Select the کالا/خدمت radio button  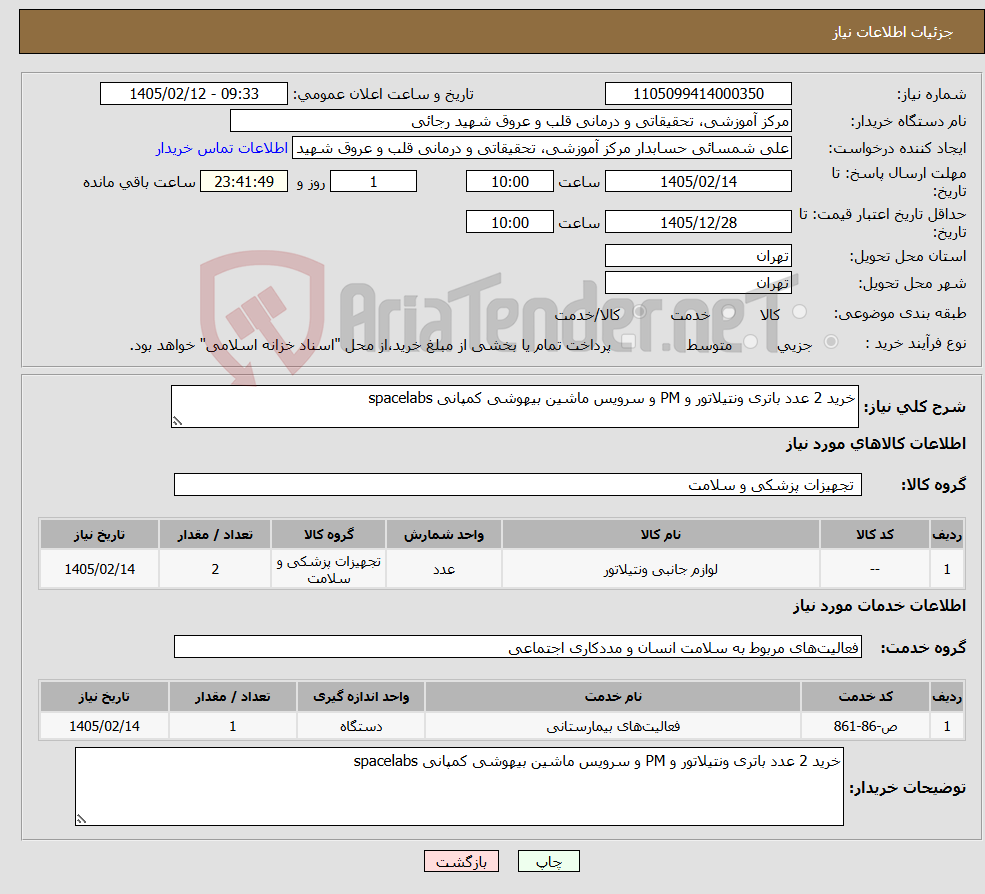point(639,312)
